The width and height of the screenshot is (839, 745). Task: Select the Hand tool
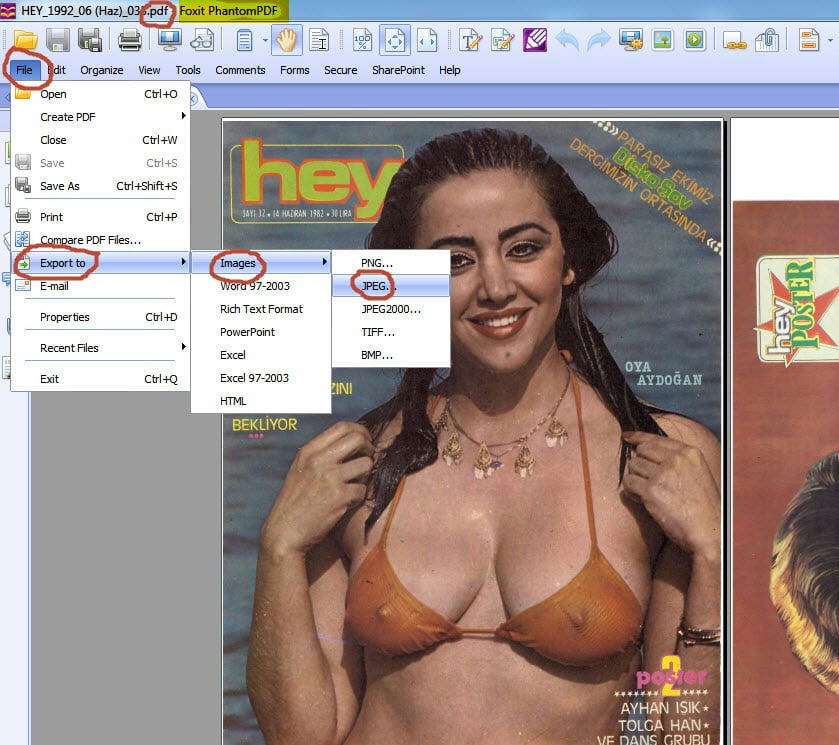(x=287, y=40)
